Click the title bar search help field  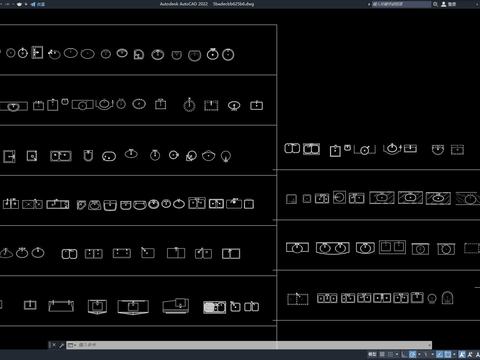click(402, 4)
